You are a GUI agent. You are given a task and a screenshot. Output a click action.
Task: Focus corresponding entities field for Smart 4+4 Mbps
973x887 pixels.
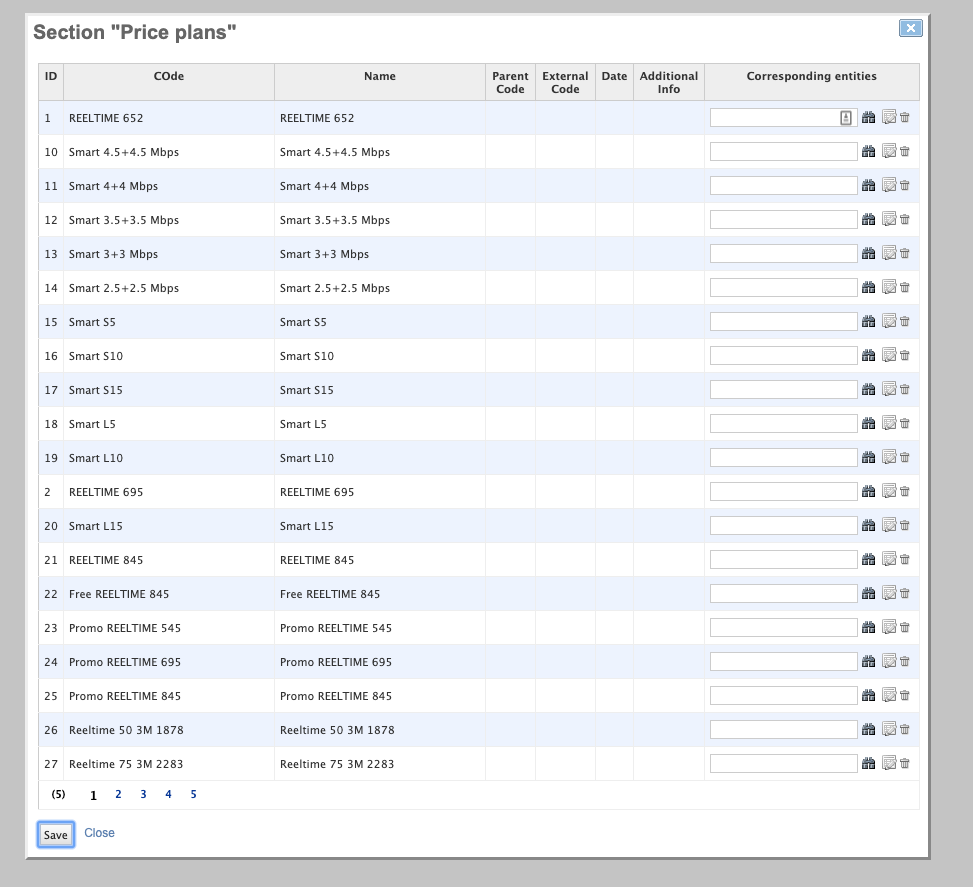tap(783, 186)
